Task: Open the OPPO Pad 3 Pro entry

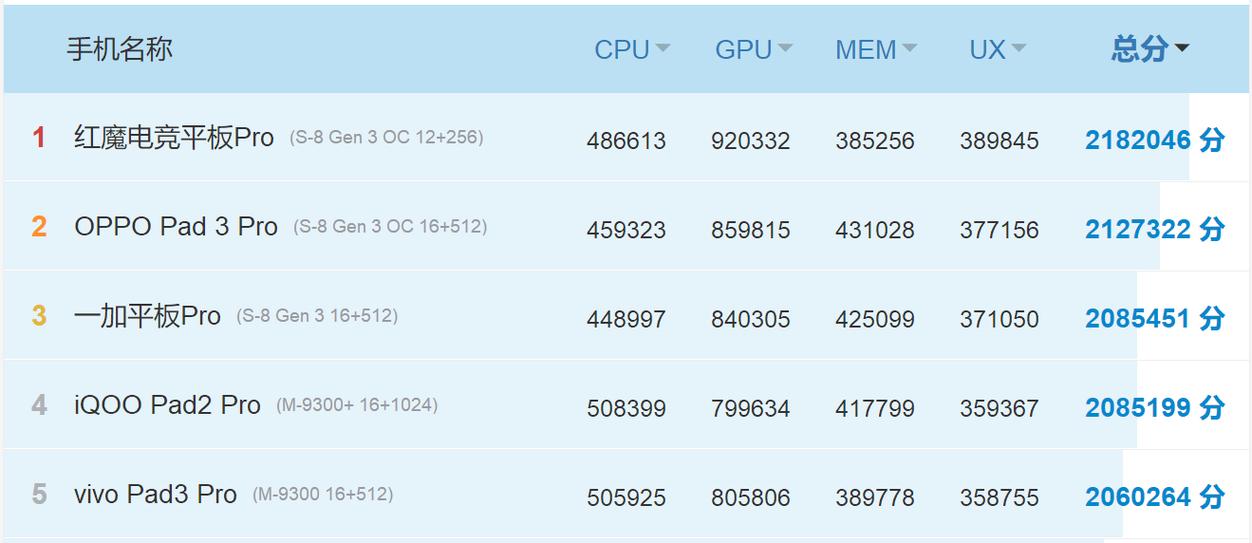Action: point(176,227)
